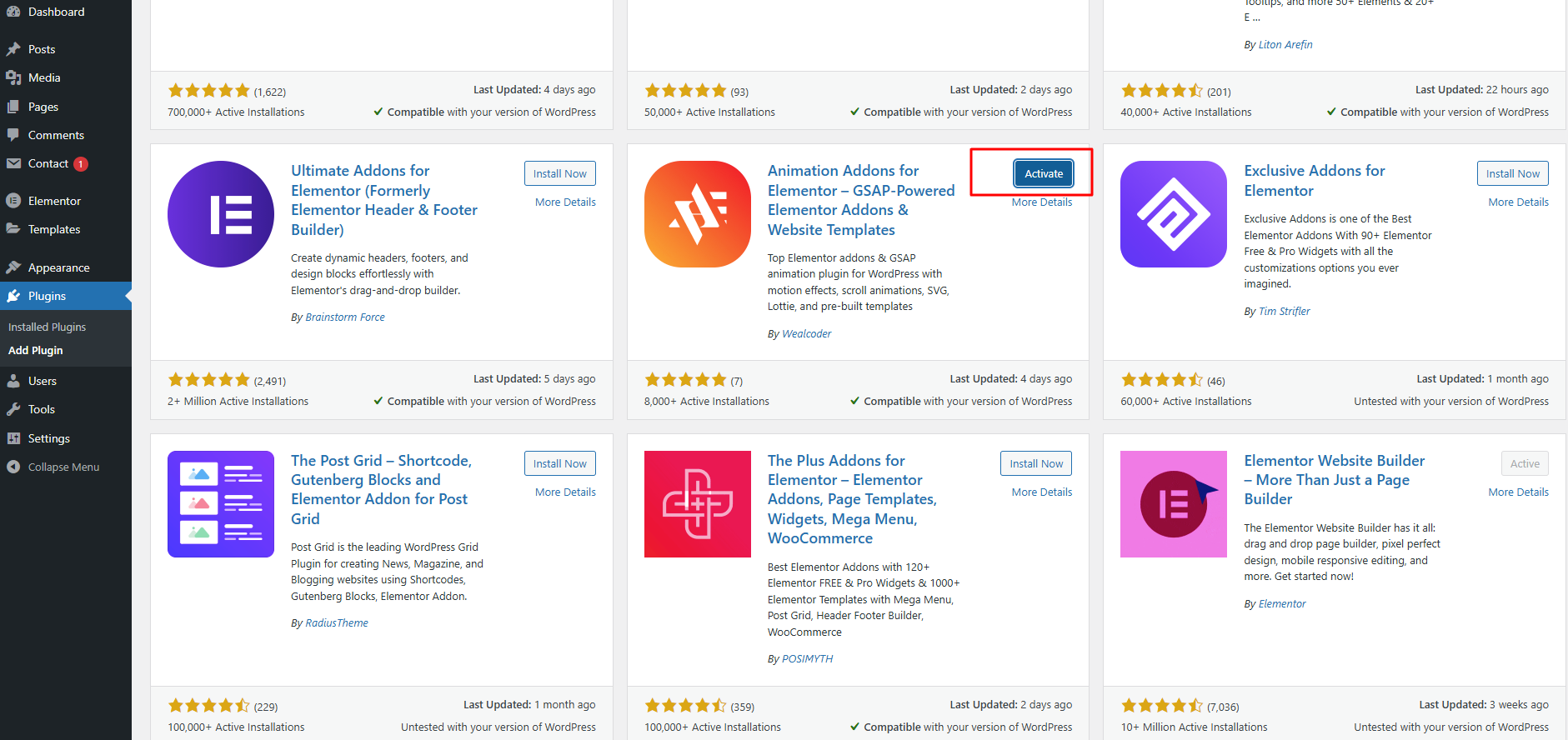This screenshot has height=740, width=1568.
Task: Click the Users icon in the sidebar
Action: click(13, 381)
